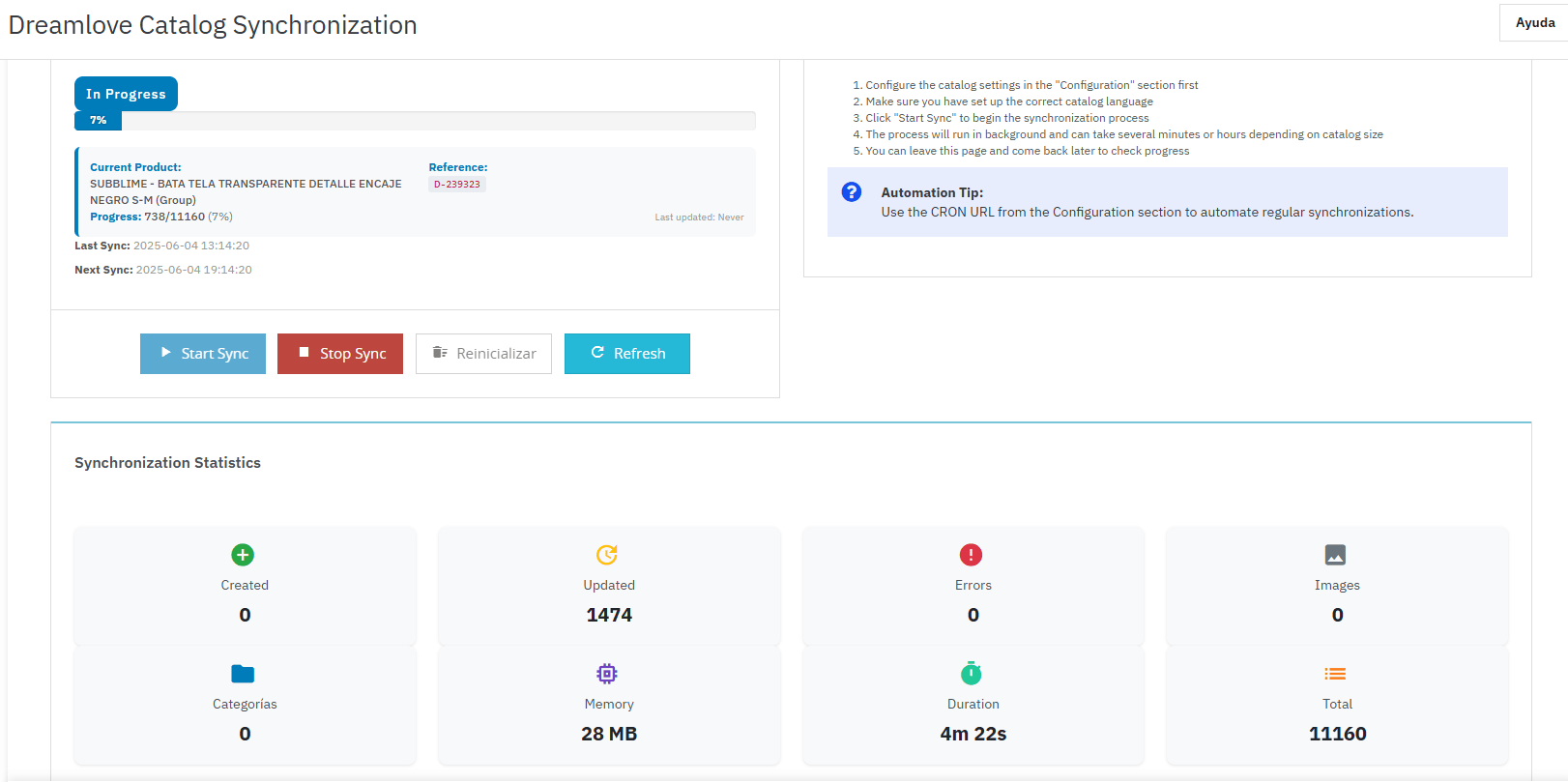This screenshot has height=782, width=1568.
Task: Click the blue Automation Tip question icon
Action: tap(852, 192)
